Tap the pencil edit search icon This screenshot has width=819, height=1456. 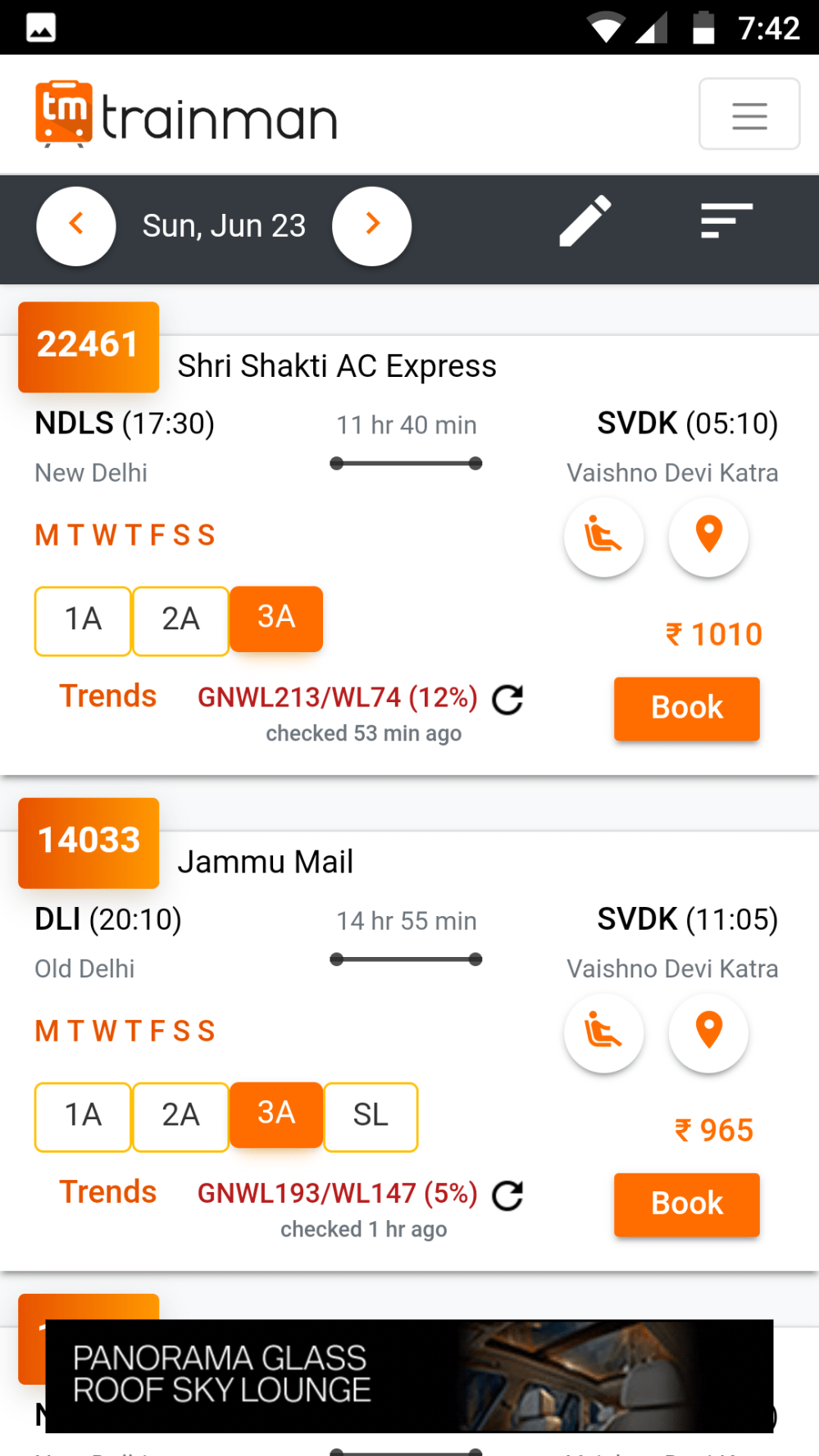pos(585,220)
